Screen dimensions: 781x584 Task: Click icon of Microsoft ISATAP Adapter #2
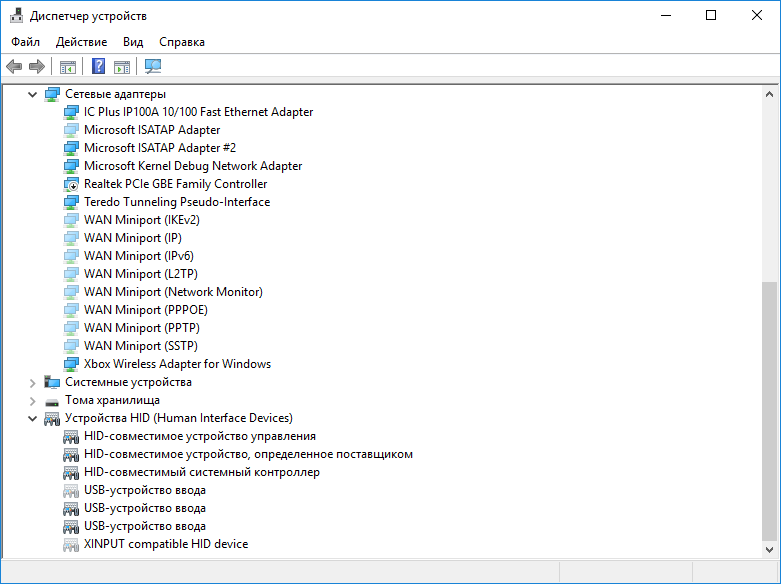point(71,148)
